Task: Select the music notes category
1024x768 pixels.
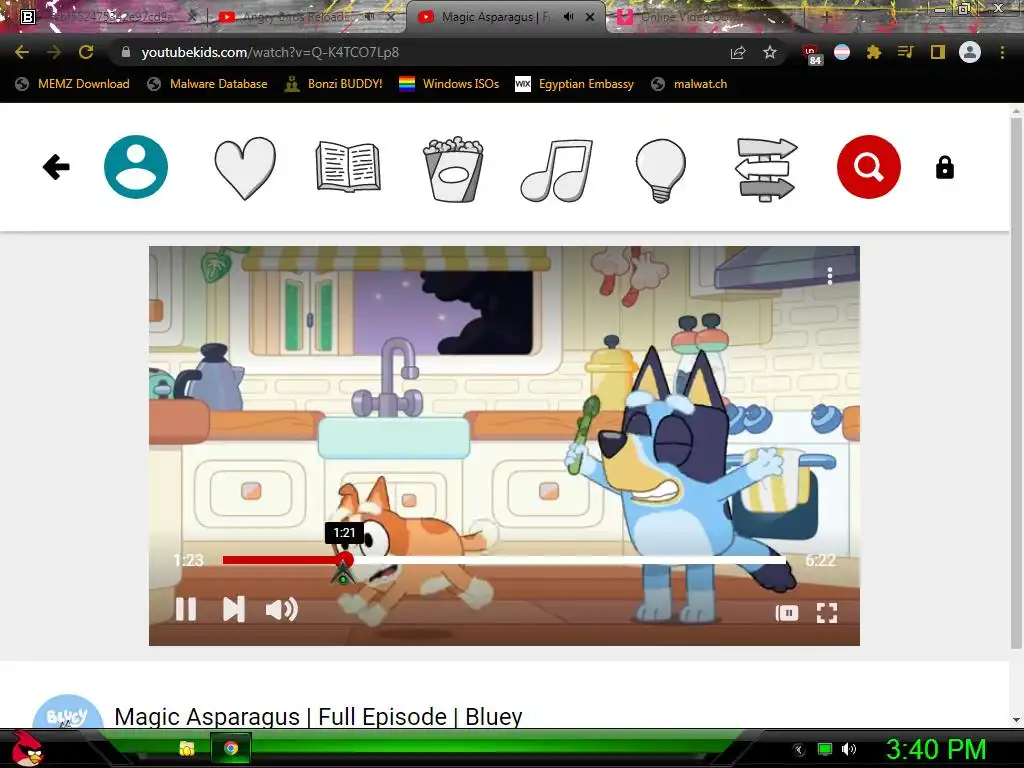Action: coord(556,169)
